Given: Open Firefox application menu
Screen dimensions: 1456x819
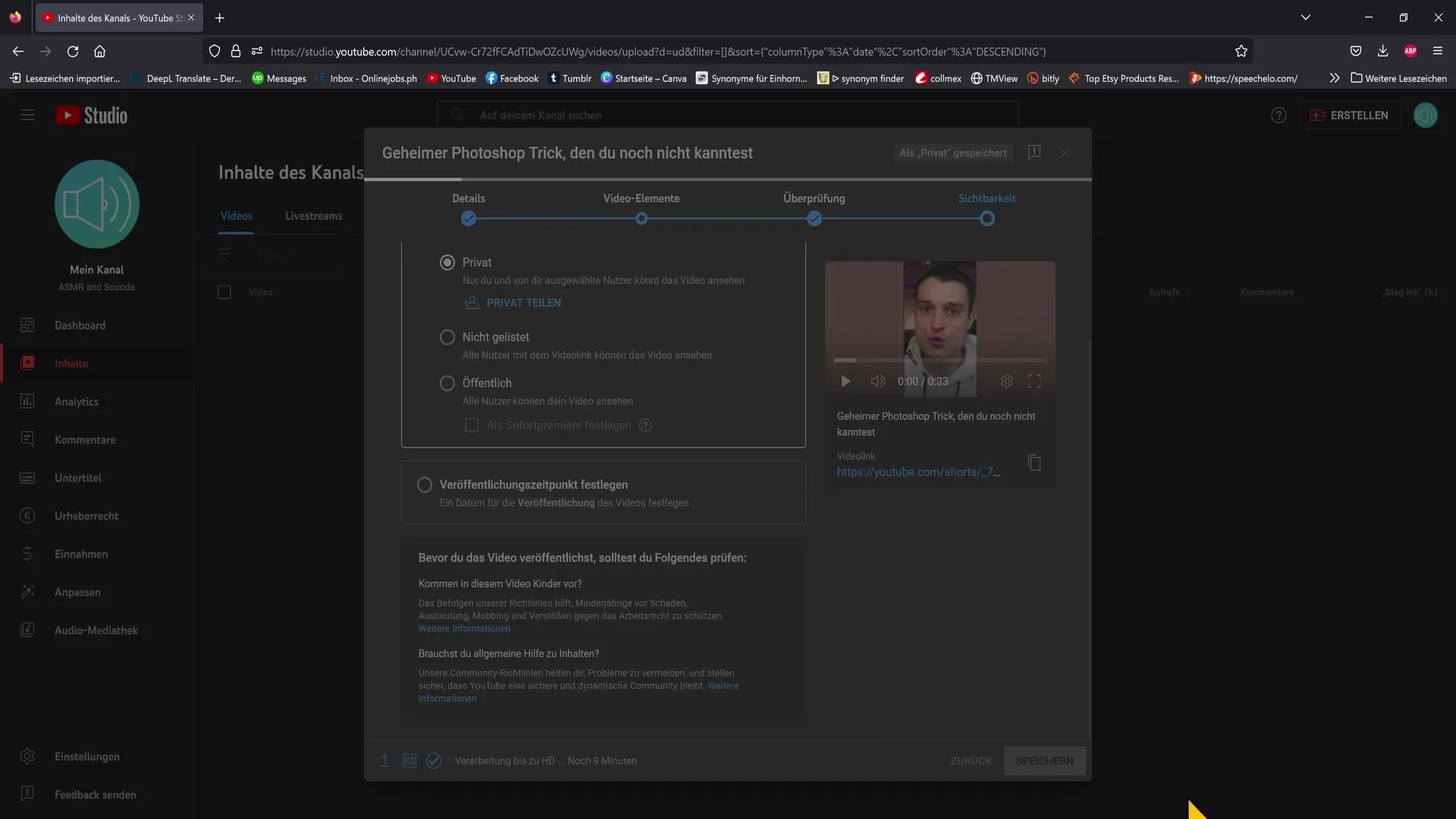Looking at the screenshot, I should [x=1438, y=52].
